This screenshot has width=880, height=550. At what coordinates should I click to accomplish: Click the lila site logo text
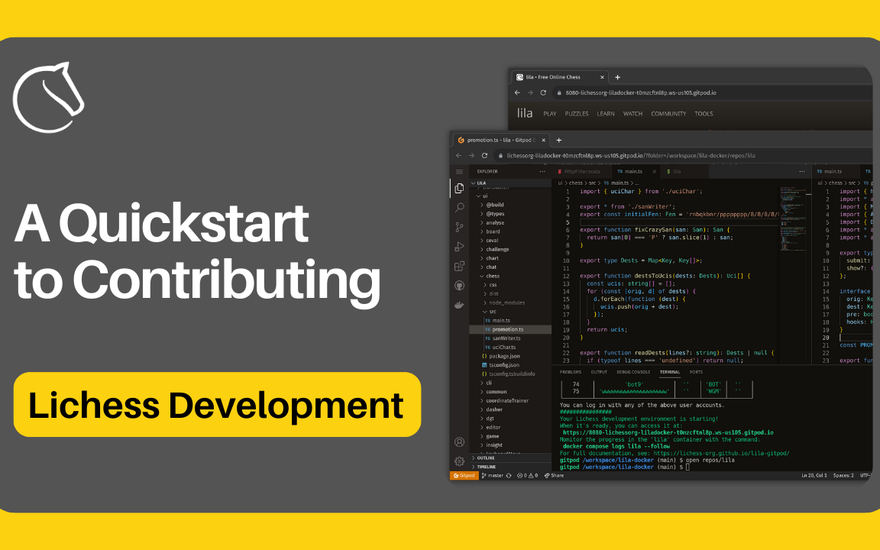click(x=525, y=113)
